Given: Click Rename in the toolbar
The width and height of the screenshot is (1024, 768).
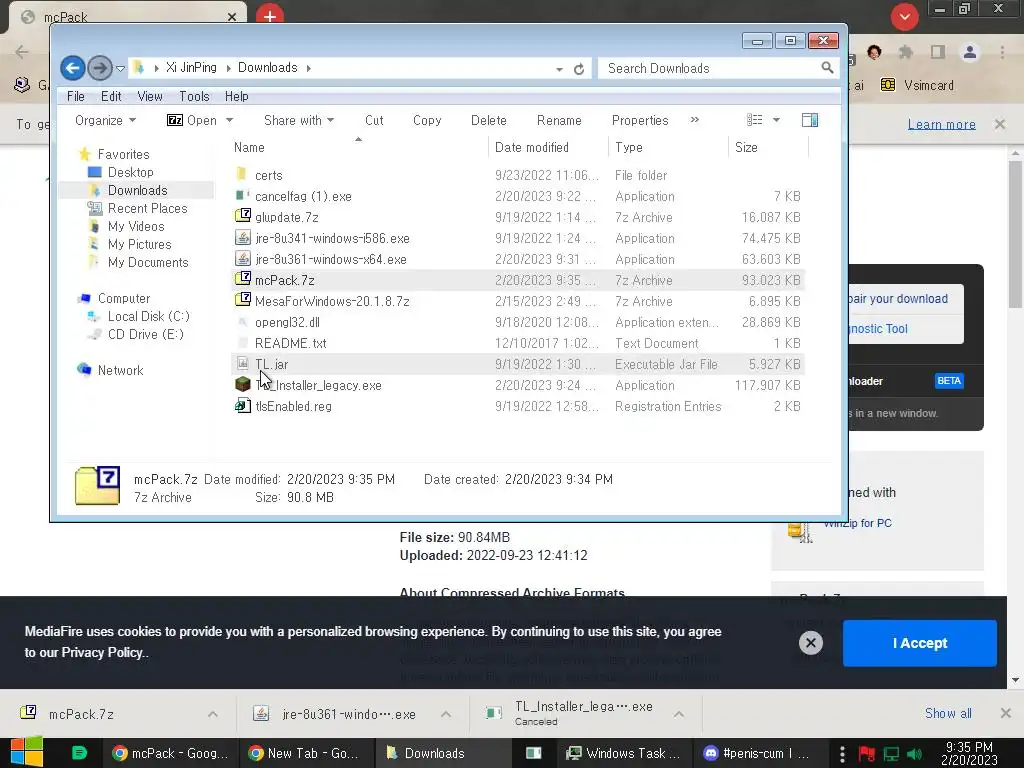Looking at the screenshot, I should tap(559, 120).
